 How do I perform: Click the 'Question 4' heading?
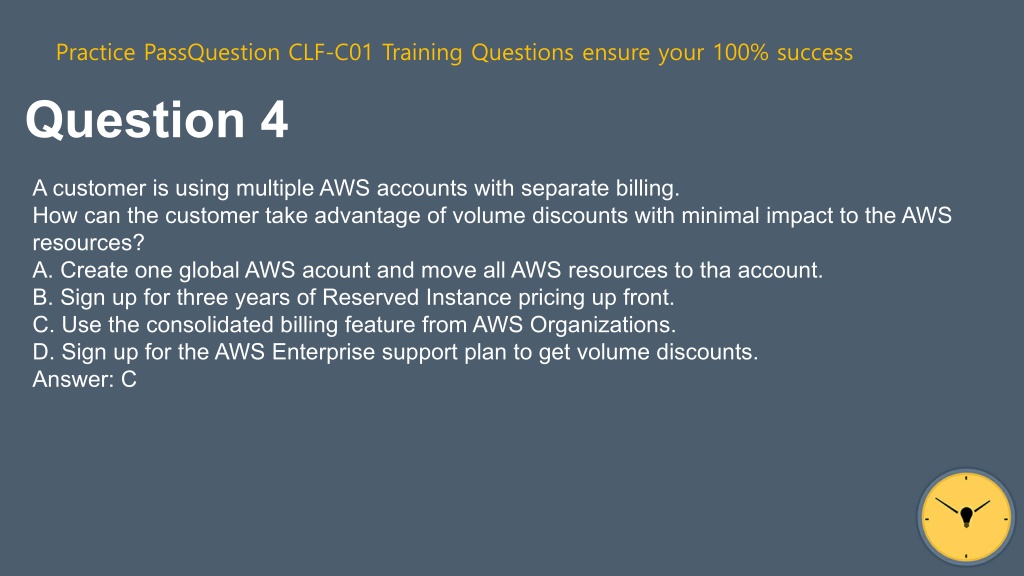pyautogui.click(x=157, y=120)
